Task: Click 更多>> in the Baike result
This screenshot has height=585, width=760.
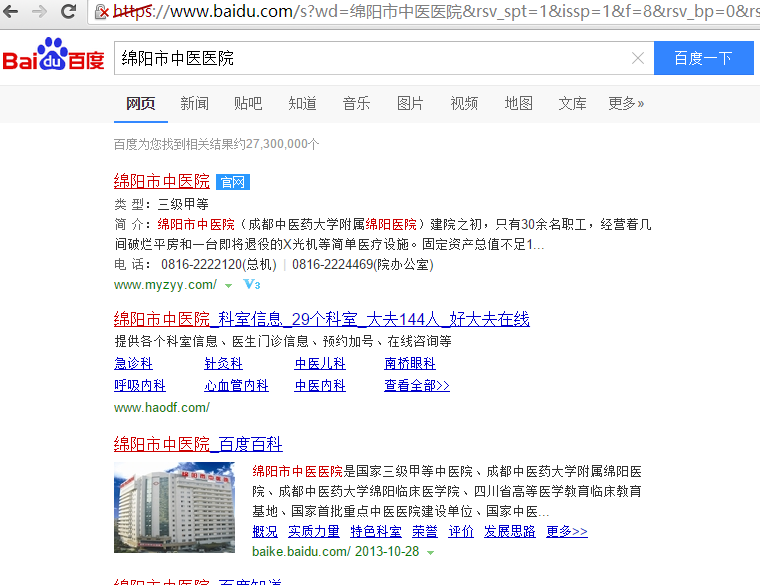Action: click(x=567, y=532)
